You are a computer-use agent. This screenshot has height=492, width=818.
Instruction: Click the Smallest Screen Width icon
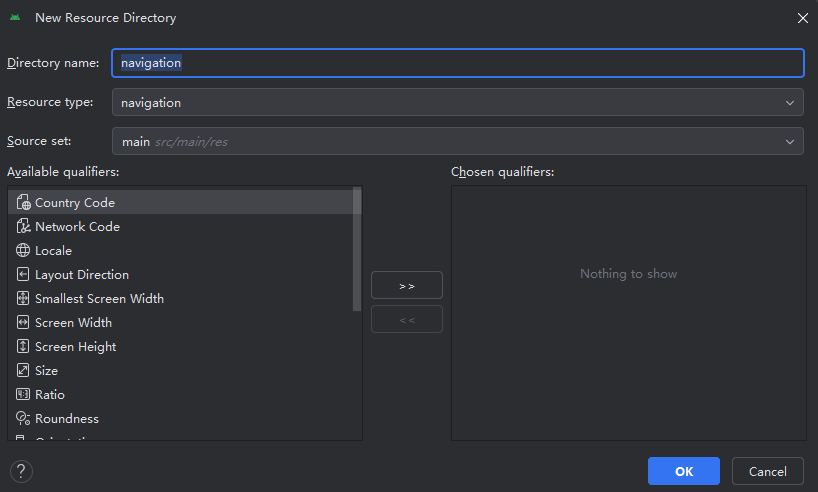23,298
